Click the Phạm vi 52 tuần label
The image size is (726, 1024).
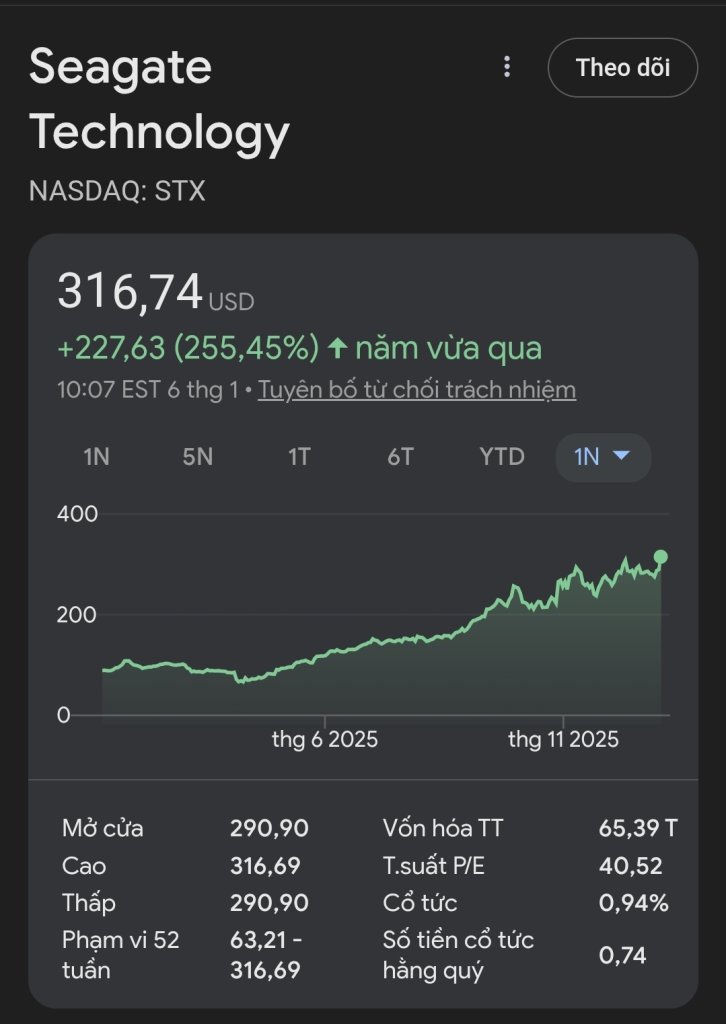(121, 954)
